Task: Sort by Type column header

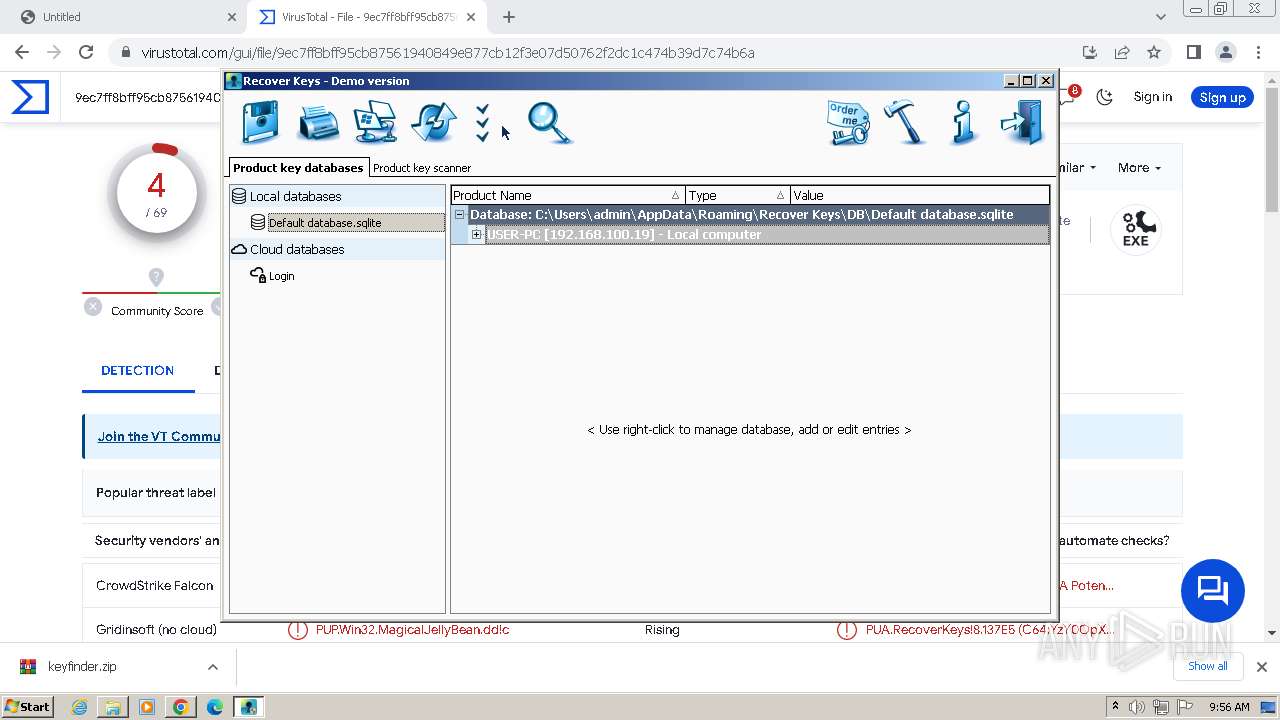Action: click(737, 195)
